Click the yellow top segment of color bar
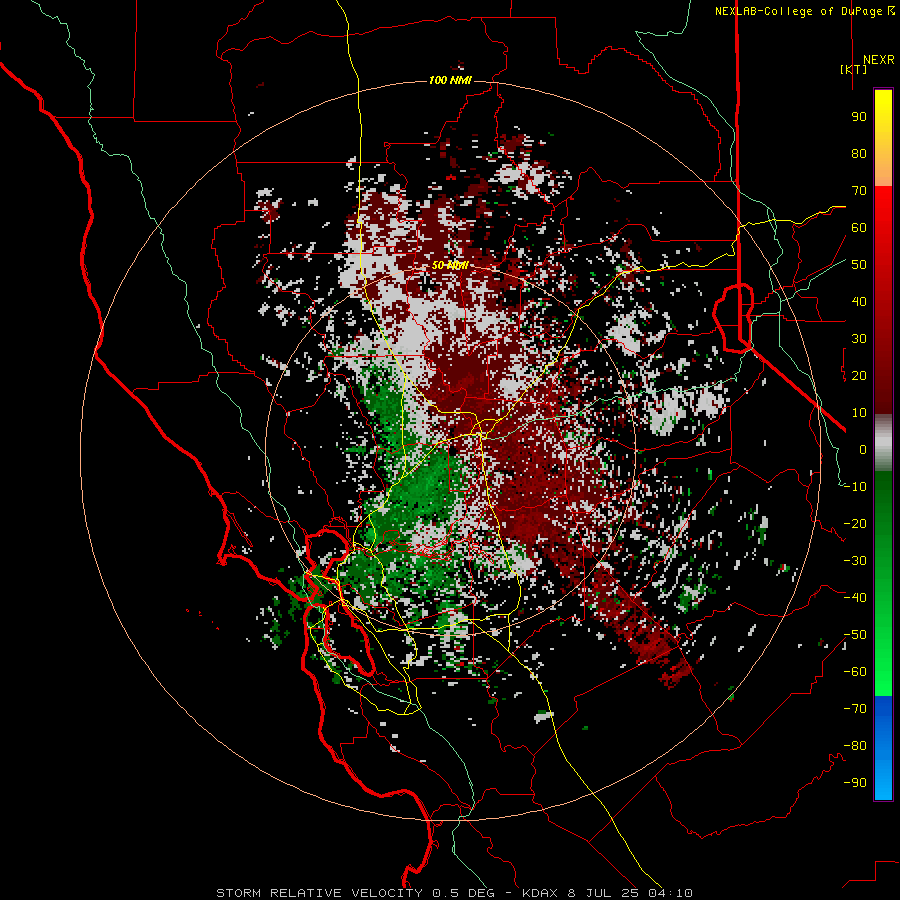 pos(883,138)
